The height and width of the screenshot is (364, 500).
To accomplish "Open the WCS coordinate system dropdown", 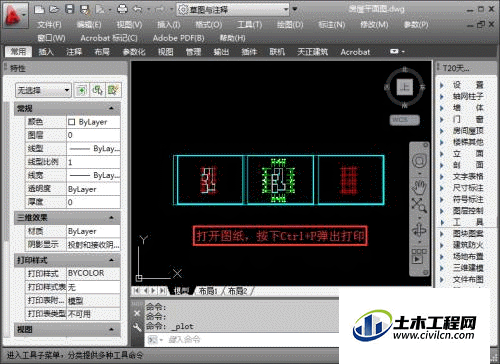I will coord(405,120).
